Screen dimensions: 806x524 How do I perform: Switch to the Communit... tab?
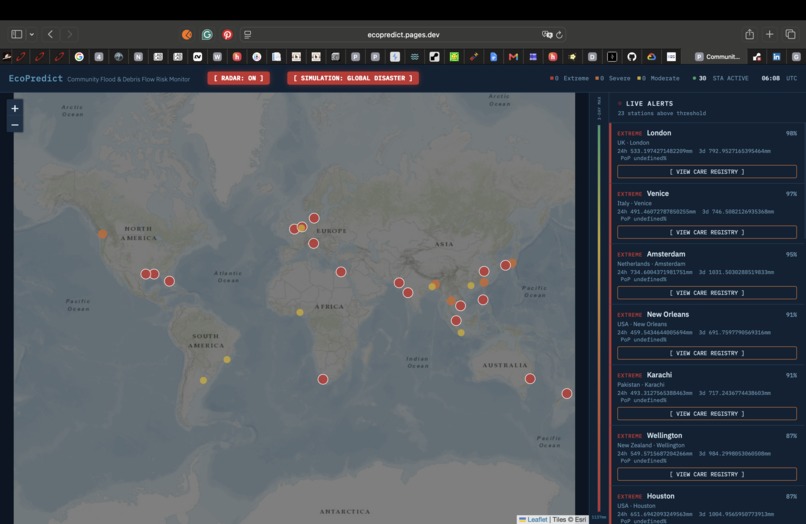[717, 57]
